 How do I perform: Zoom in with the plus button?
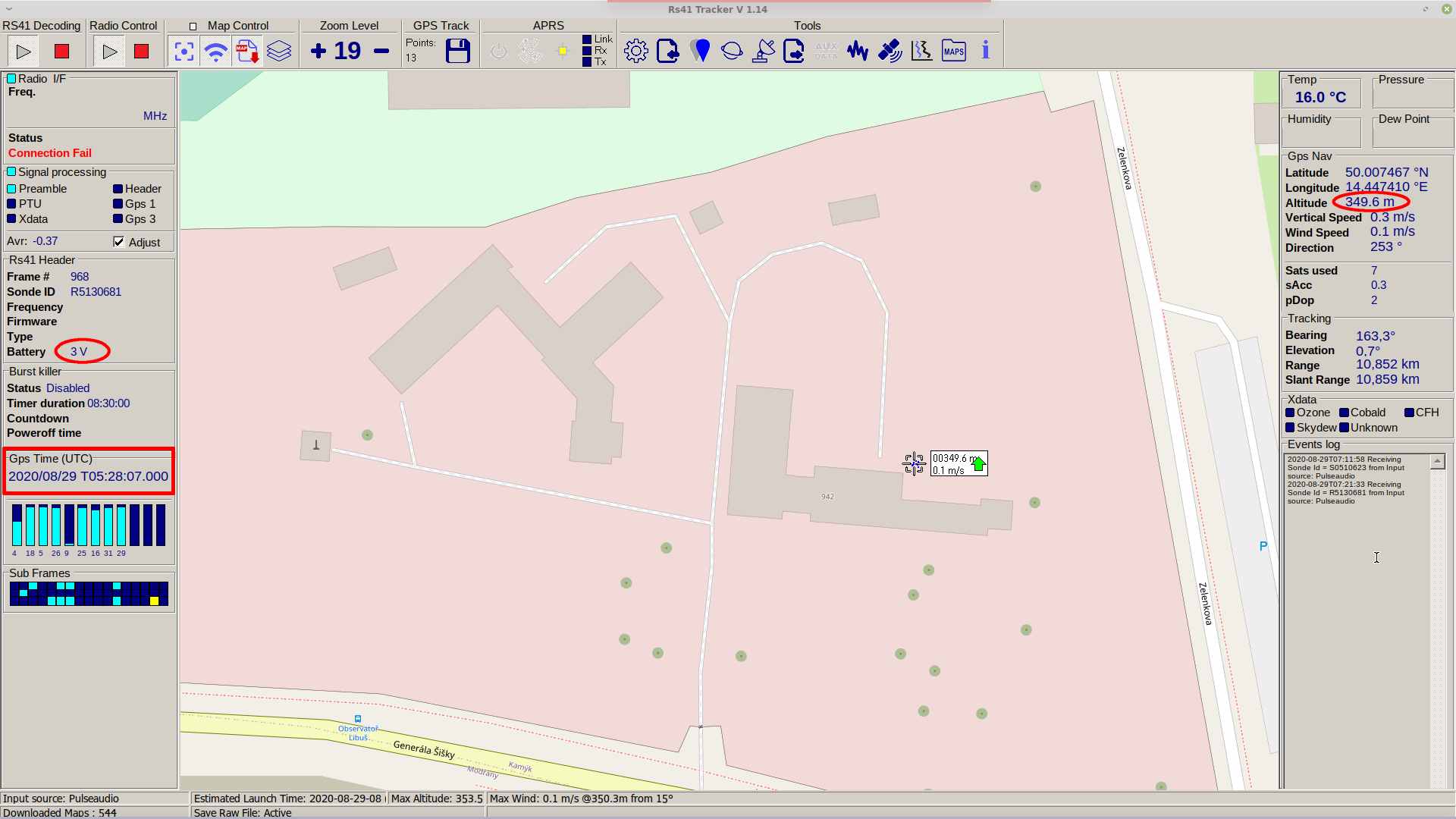point(318,52)
